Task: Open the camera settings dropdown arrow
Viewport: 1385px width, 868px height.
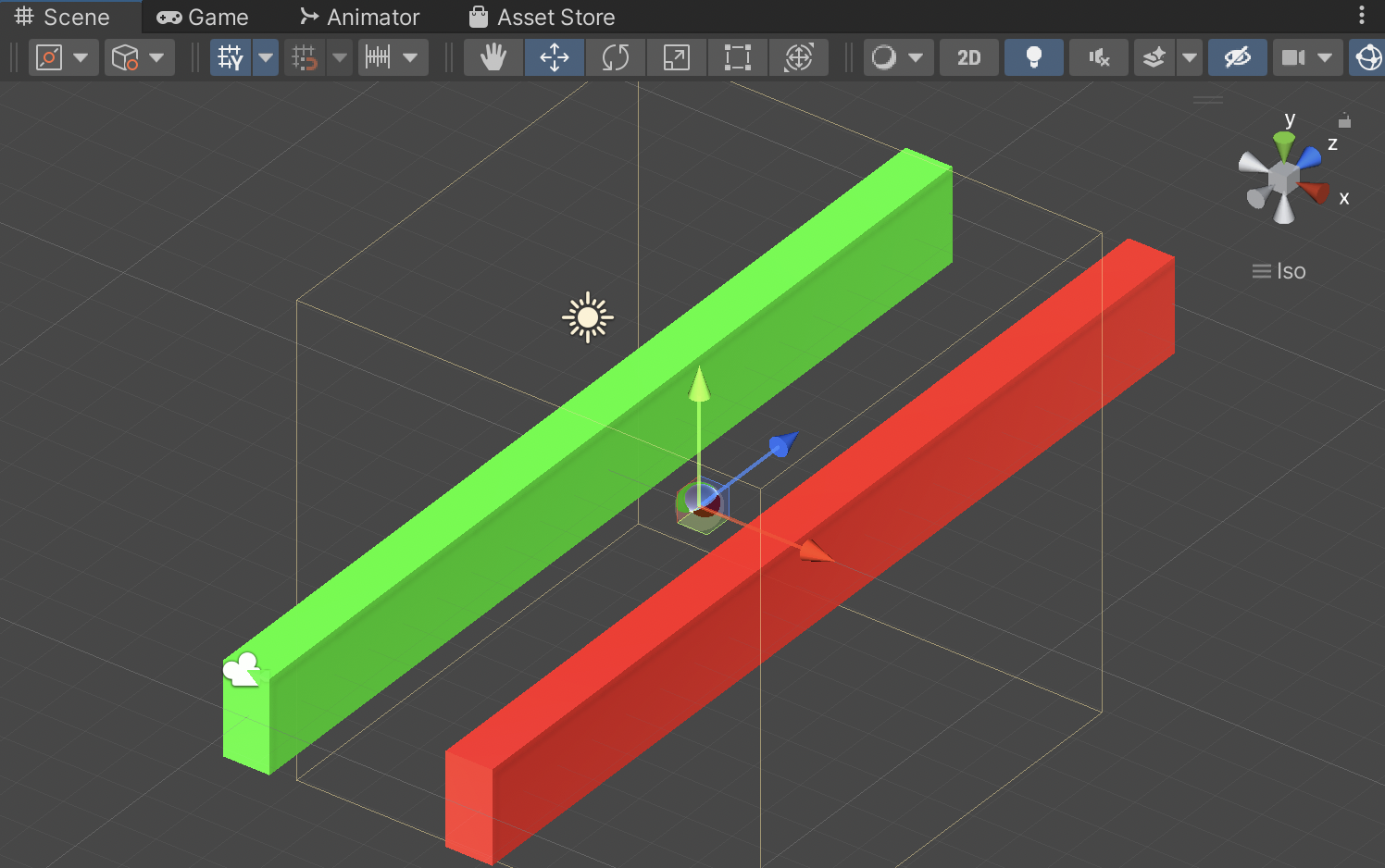Action: tap(1326, 57)
